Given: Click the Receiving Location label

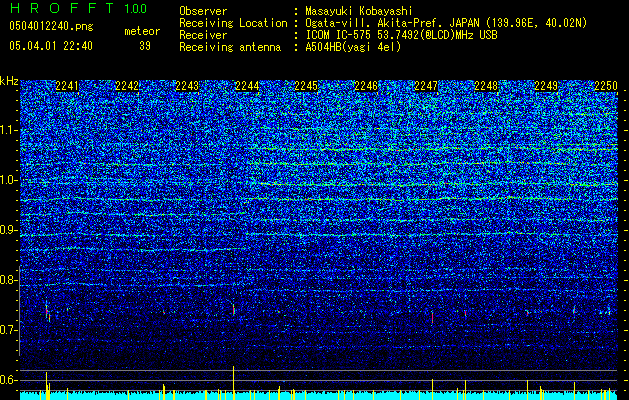Looking at the screenshot, I should (x=233, y=23).
